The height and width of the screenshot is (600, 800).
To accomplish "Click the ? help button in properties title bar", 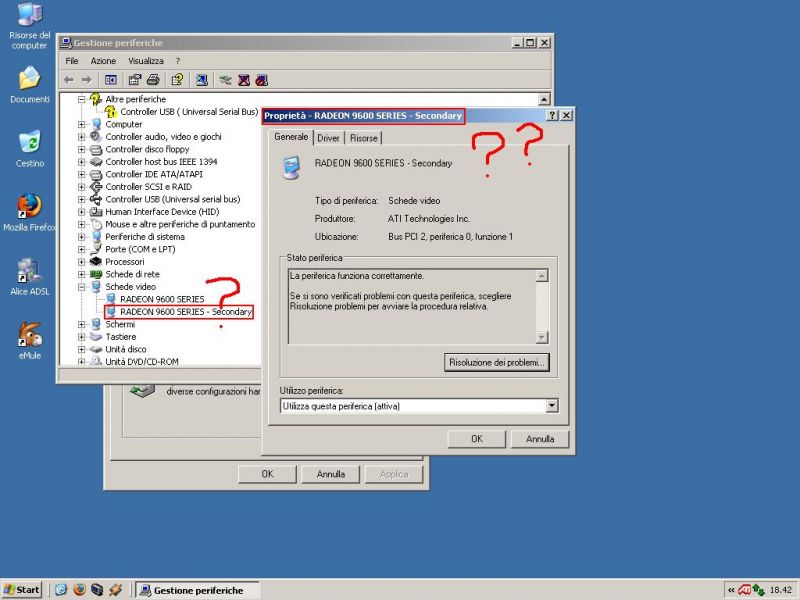I will point(552,115).
